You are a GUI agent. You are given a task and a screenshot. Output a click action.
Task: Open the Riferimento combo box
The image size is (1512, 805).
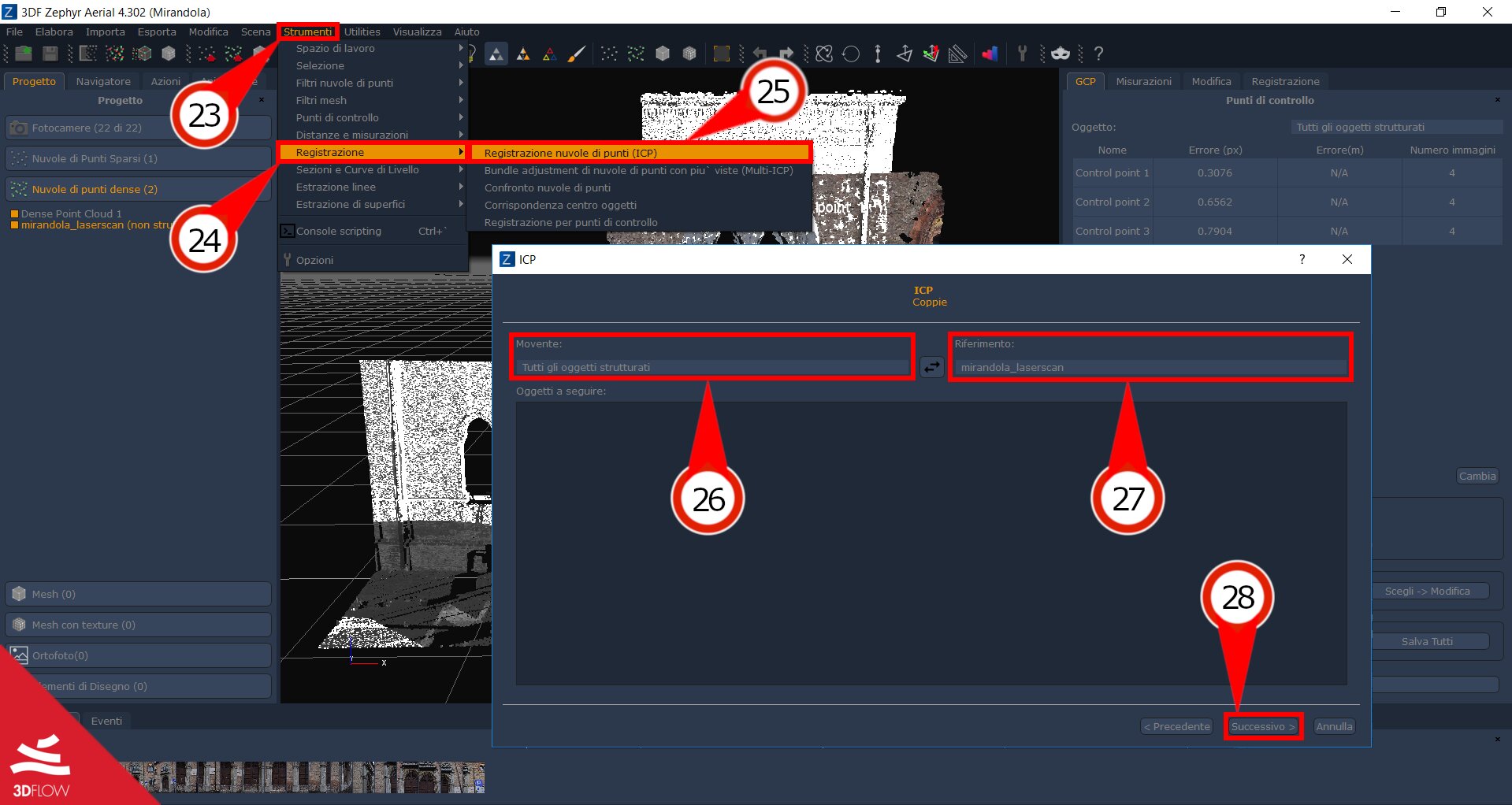1150,367
